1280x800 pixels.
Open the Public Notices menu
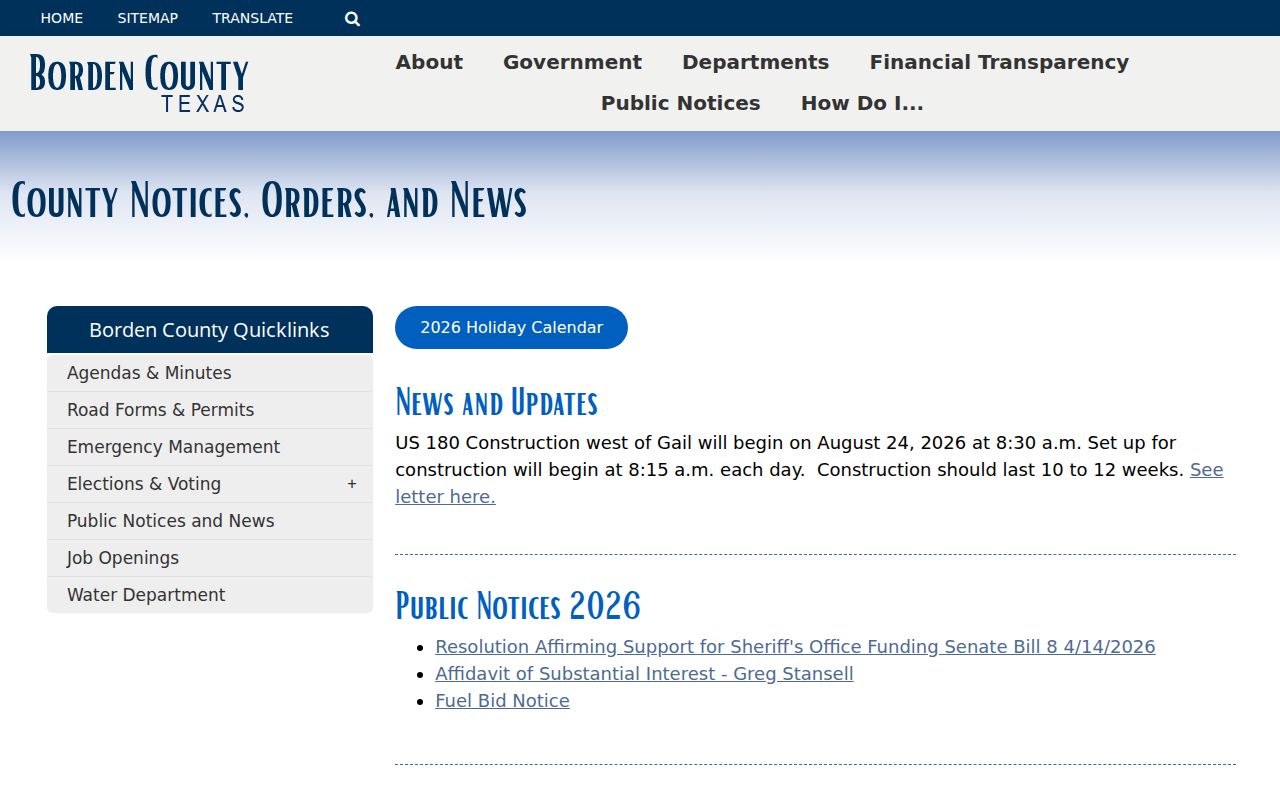(681, 103)
